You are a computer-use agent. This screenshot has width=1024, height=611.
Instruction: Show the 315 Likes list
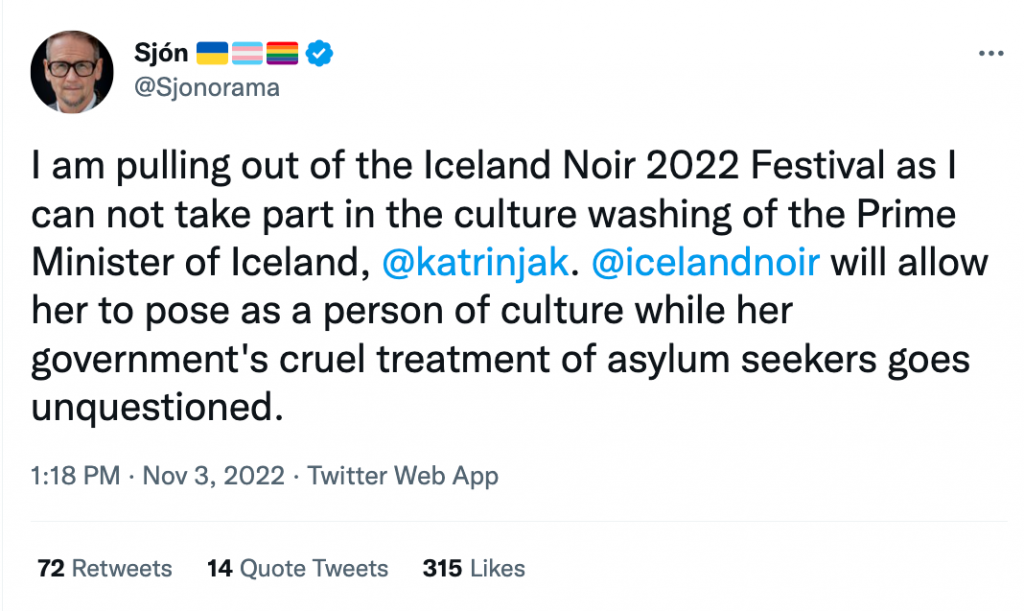click(473, 568)
